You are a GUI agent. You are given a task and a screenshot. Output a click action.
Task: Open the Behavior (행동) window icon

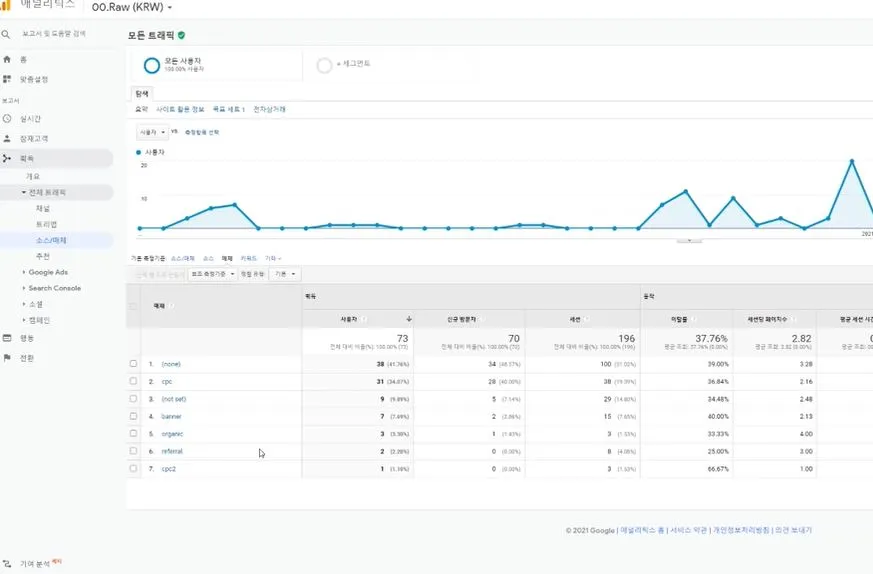pyautogui.click(x=7, y=338)
